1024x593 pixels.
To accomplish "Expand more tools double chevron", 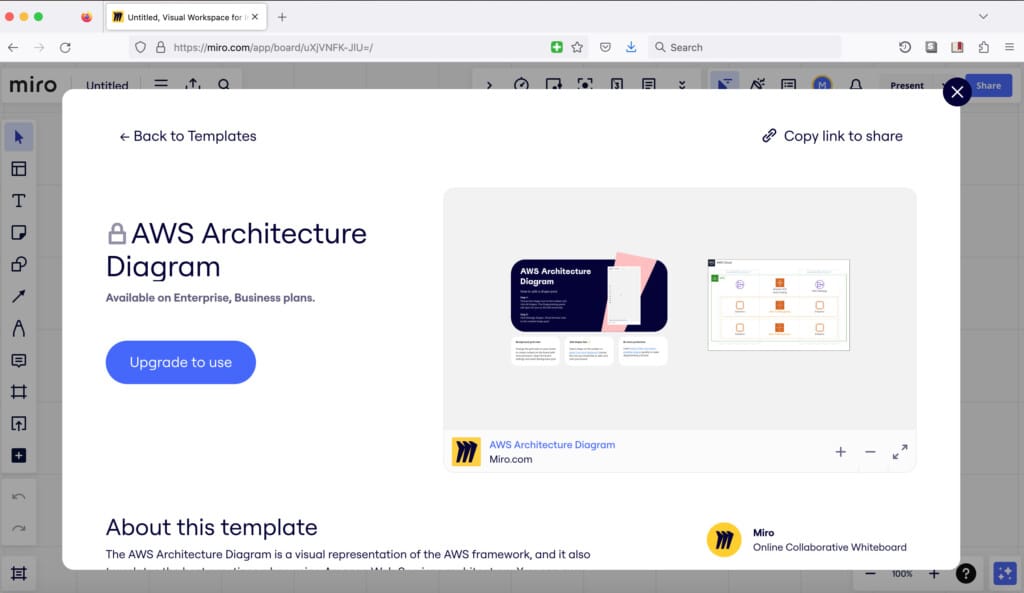I will click(x=682, y=85).
